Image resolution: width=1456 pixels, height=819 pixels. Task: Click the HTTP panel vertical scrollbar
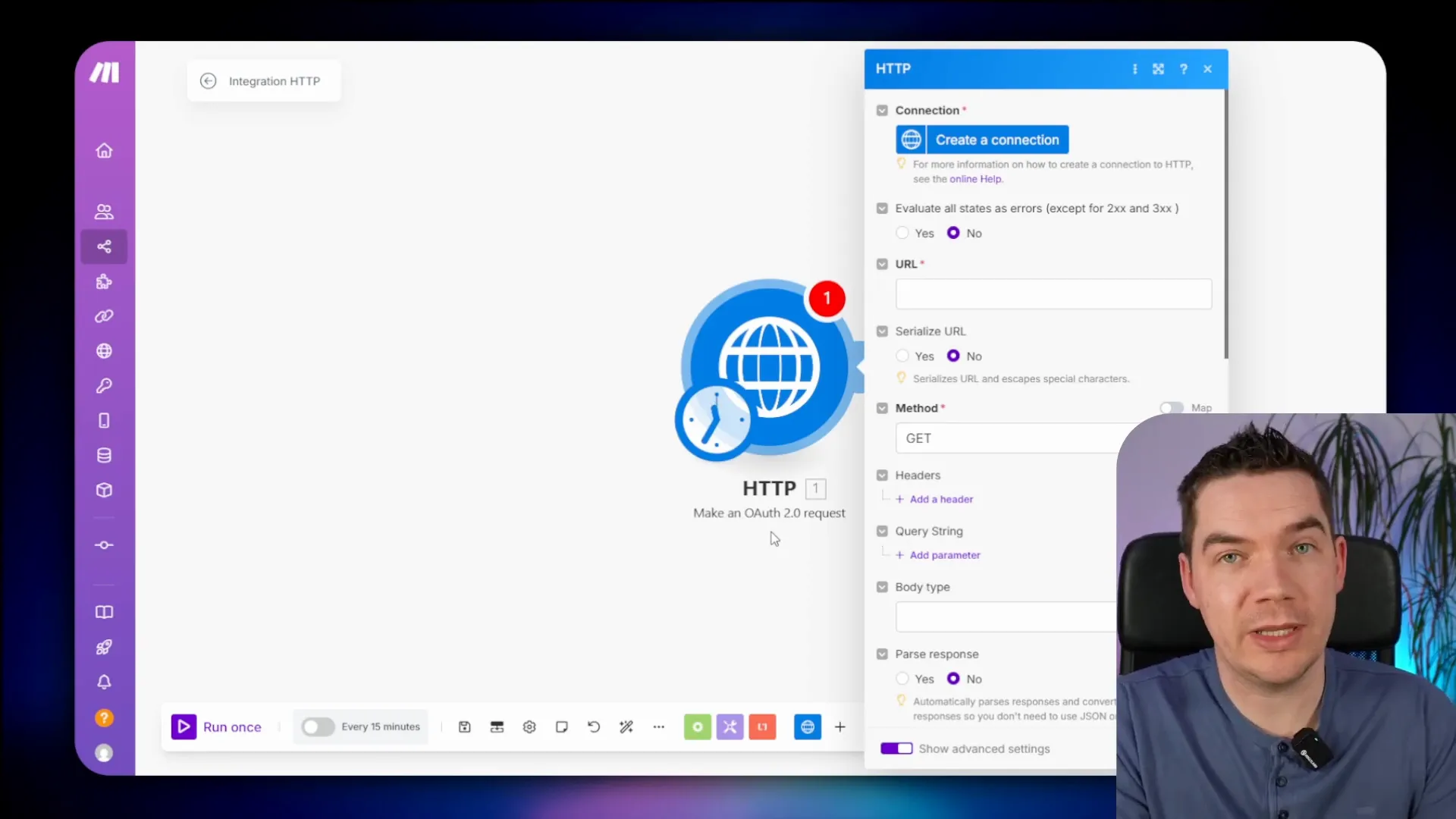1225,224
